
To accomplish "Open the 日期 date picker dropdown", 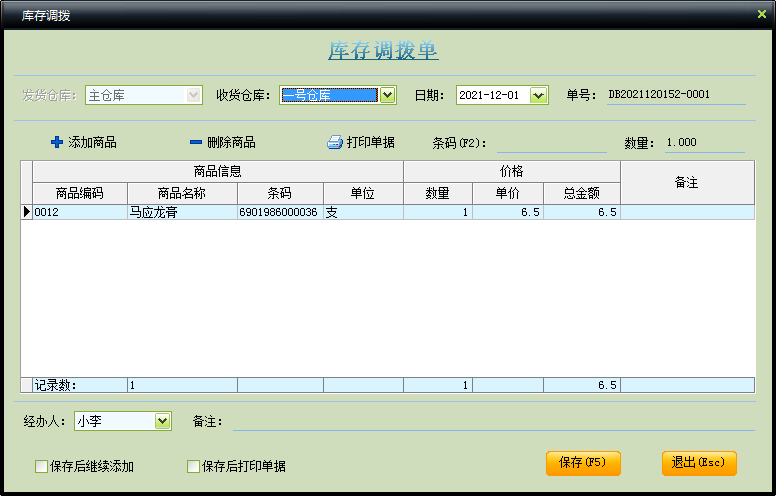I will point(538,95).
